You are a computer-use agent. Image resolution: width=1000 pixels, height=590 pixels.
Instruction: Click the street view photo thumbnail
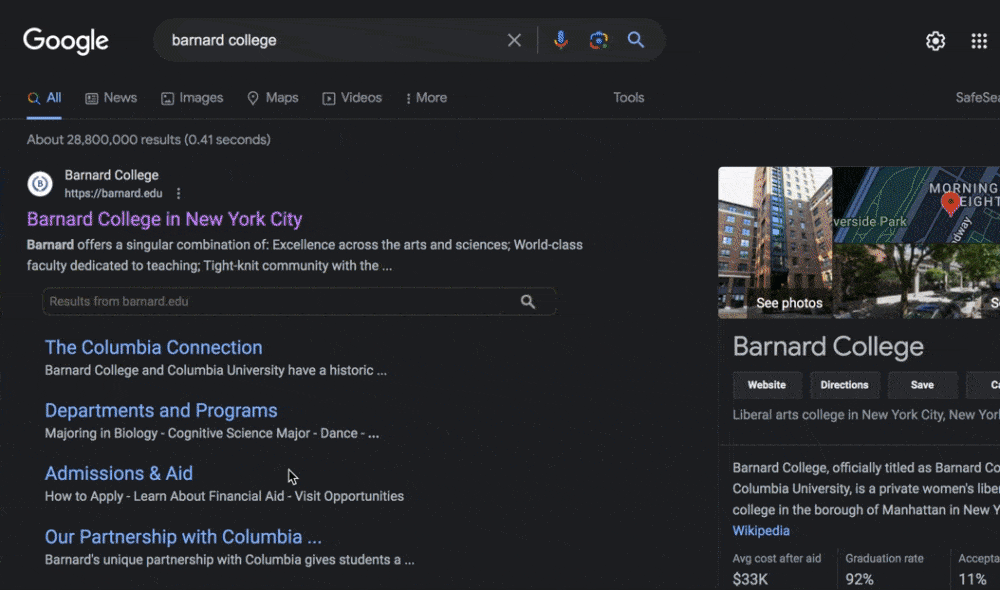[916, 281]
